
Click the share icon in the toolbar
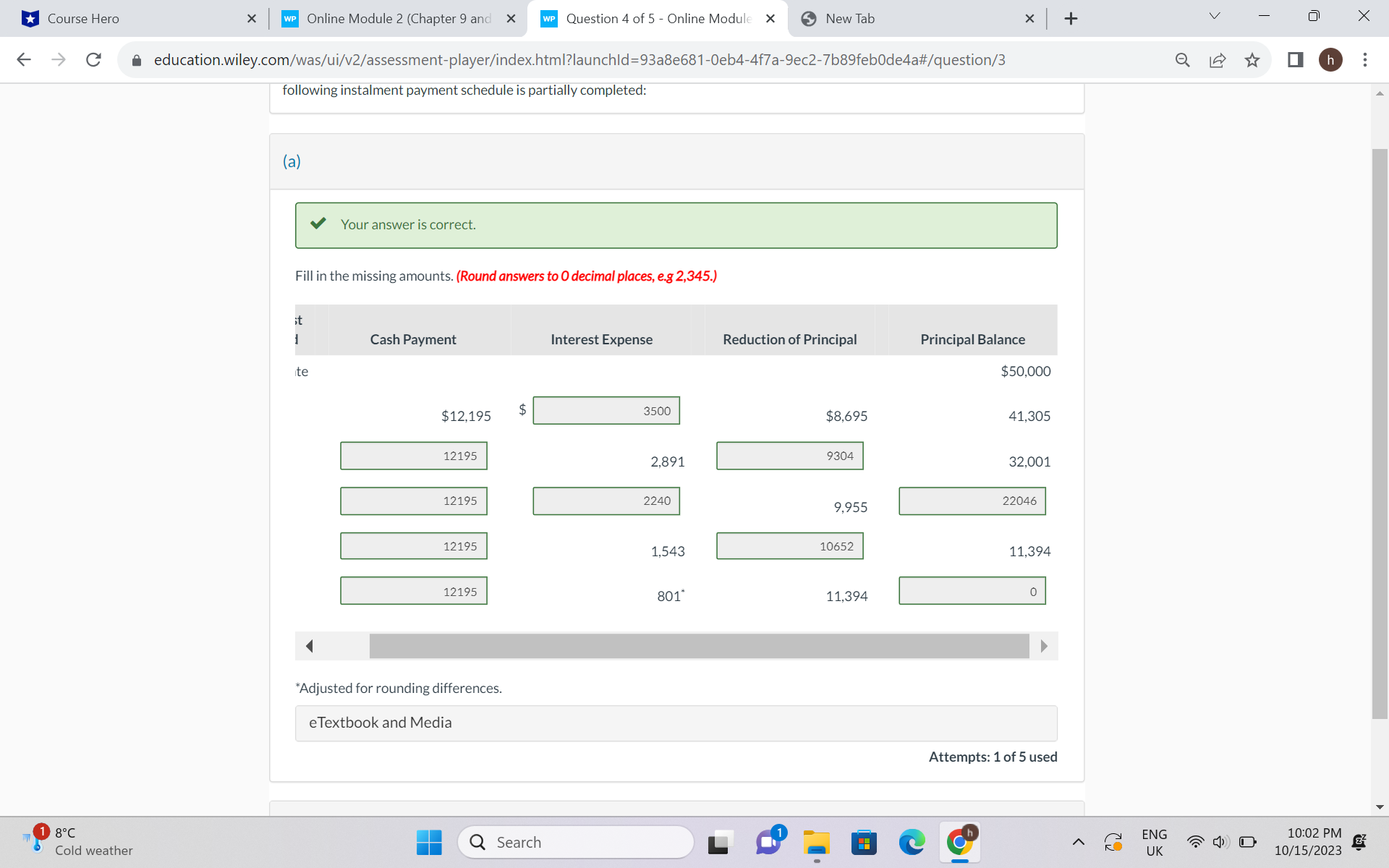click(1218, 60)
